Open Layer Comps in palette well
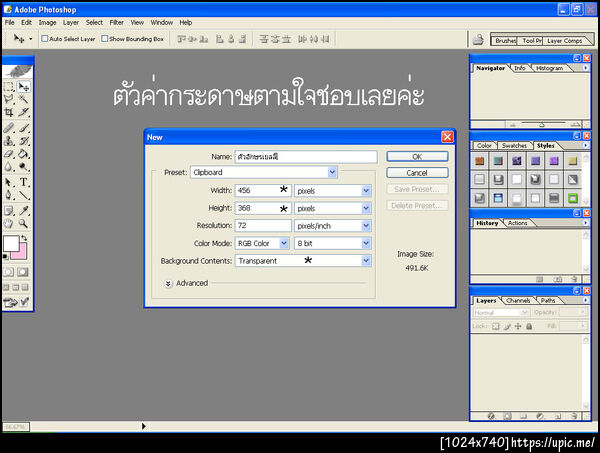The image size is (600, 453). pyautogui.click(x=564, y=41)
